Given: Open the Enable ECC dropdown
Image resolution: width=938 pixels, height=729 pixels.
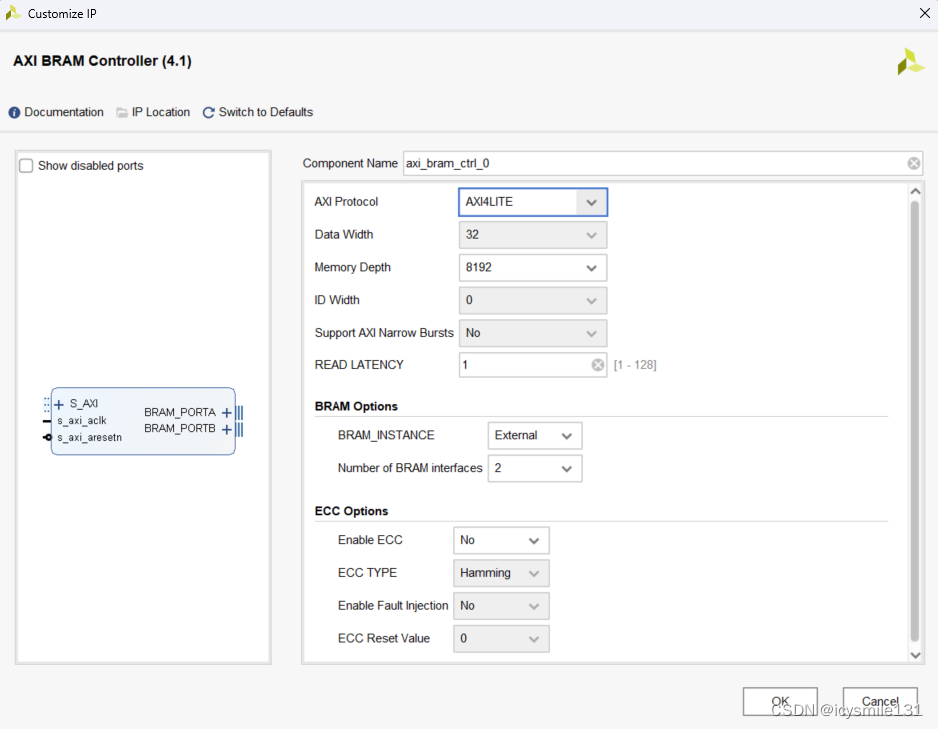Looking at the screenshot, I should (x=501, y=541).
